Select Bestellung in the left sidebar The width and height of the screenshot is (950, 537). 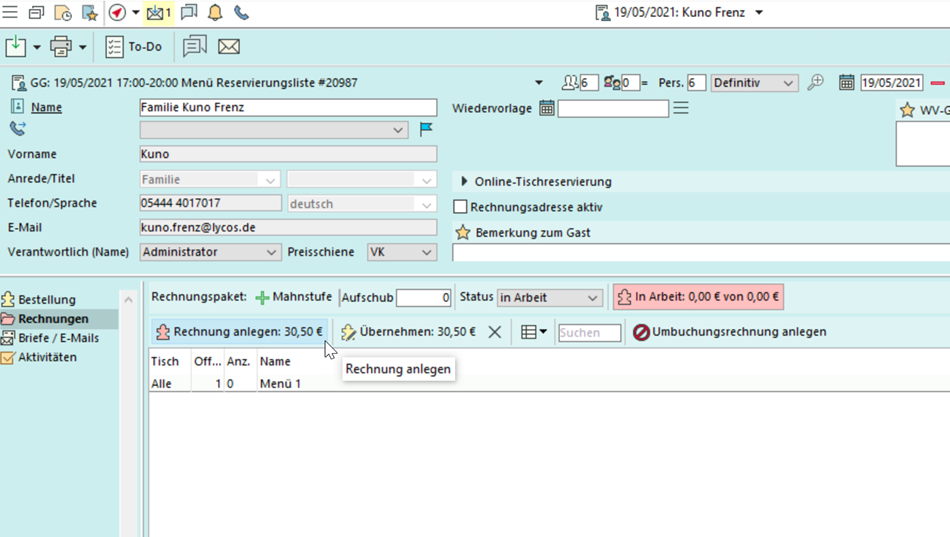point(46,300)
